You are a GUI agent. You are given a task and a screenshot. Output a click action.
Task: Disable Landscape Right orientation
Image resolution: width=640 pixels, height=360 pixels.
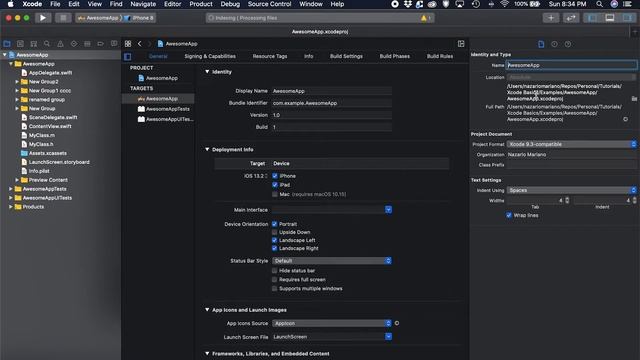[274, 248]
